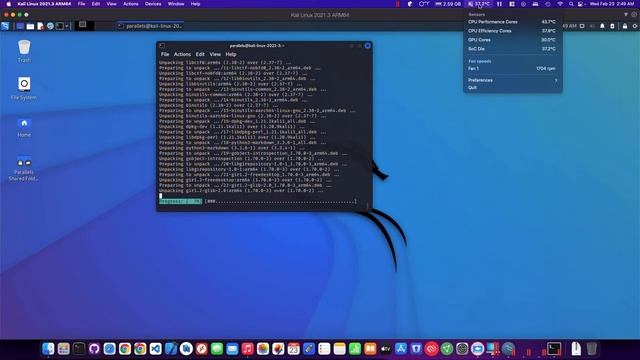Click GPU Cores sensor row

[512, 40]
